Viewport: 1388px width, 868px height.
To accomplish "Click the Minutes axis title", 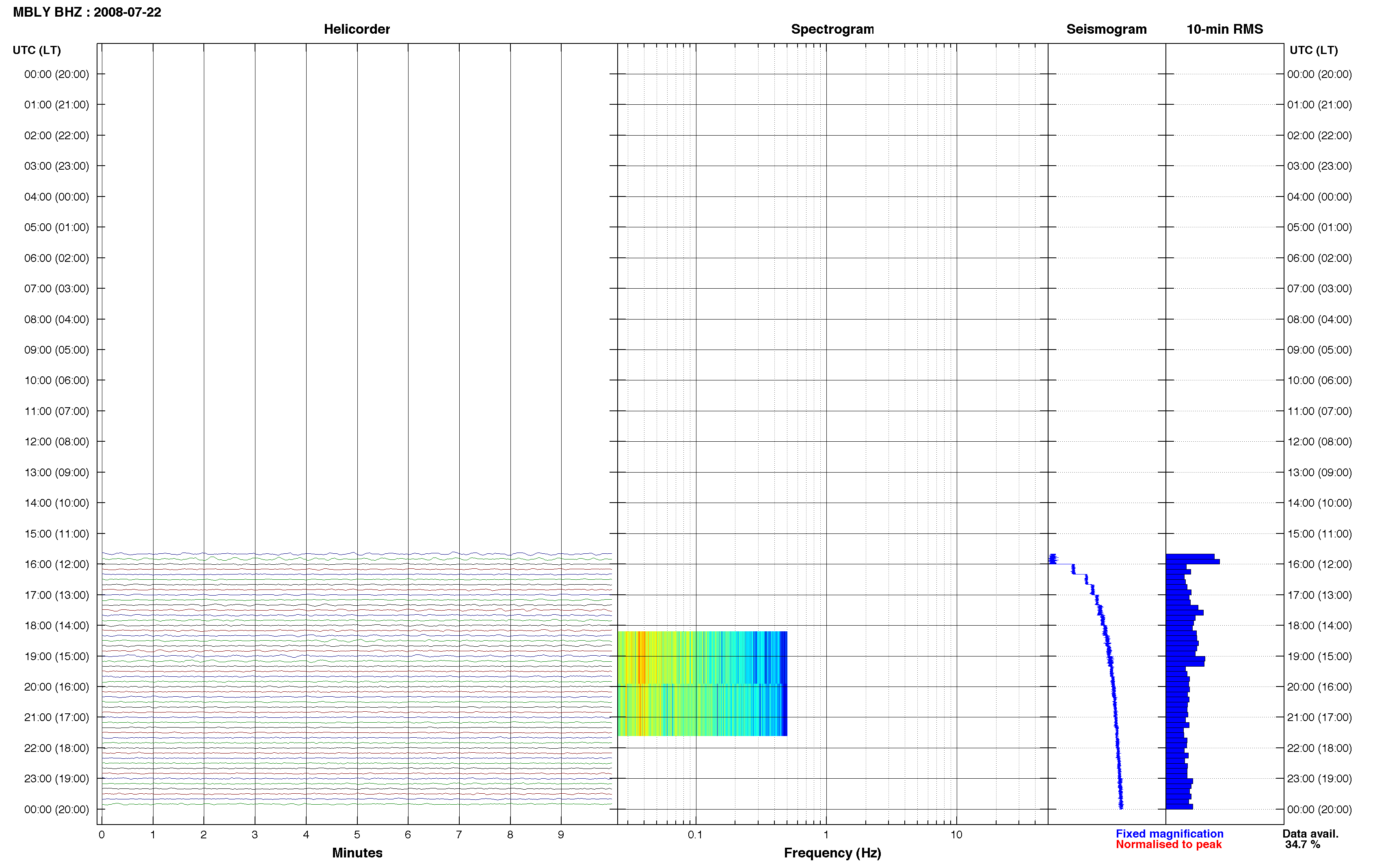I will click(357, 853).
